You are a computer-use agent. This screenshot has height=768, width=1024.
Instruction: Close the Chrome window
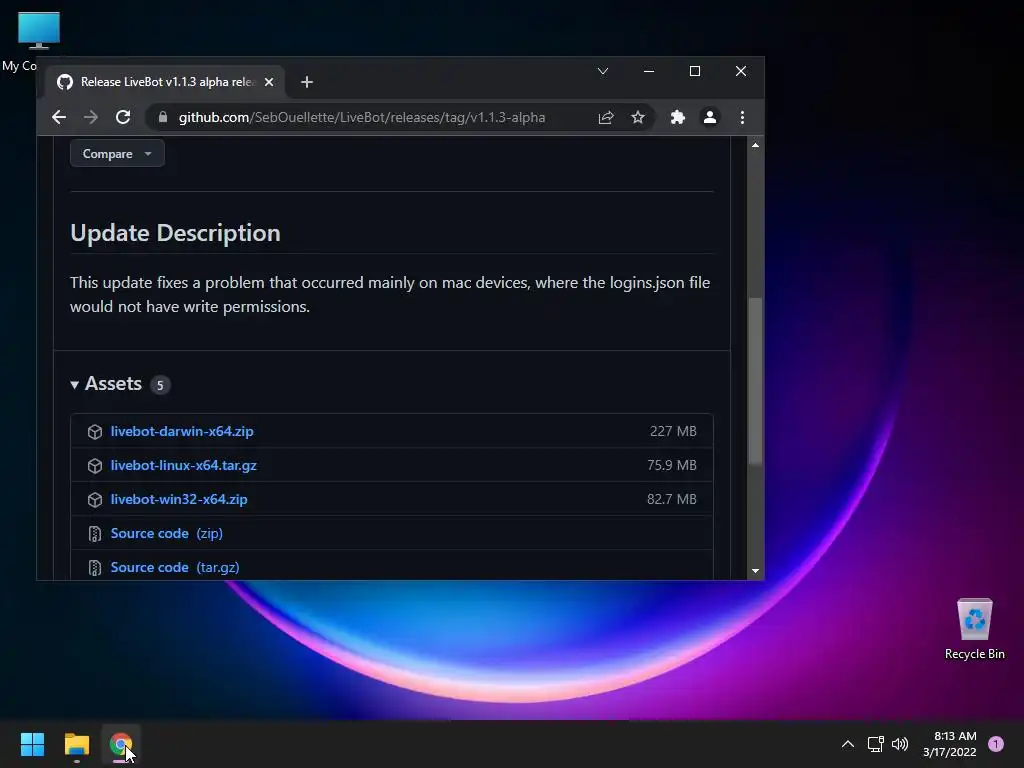[741, 71]
